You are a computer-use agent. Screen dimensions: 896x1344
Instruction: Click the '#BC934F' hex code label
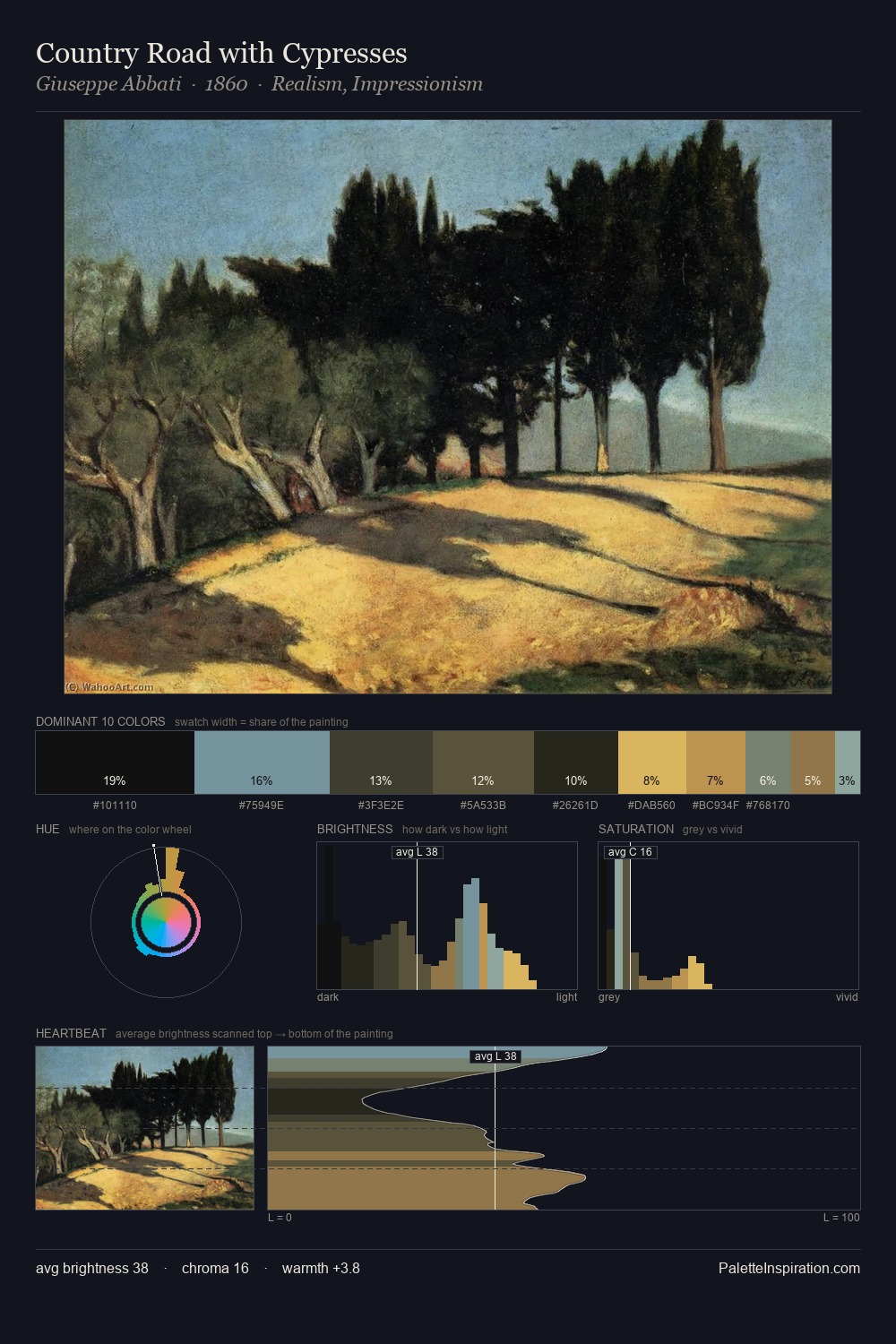tap(715, 806)
